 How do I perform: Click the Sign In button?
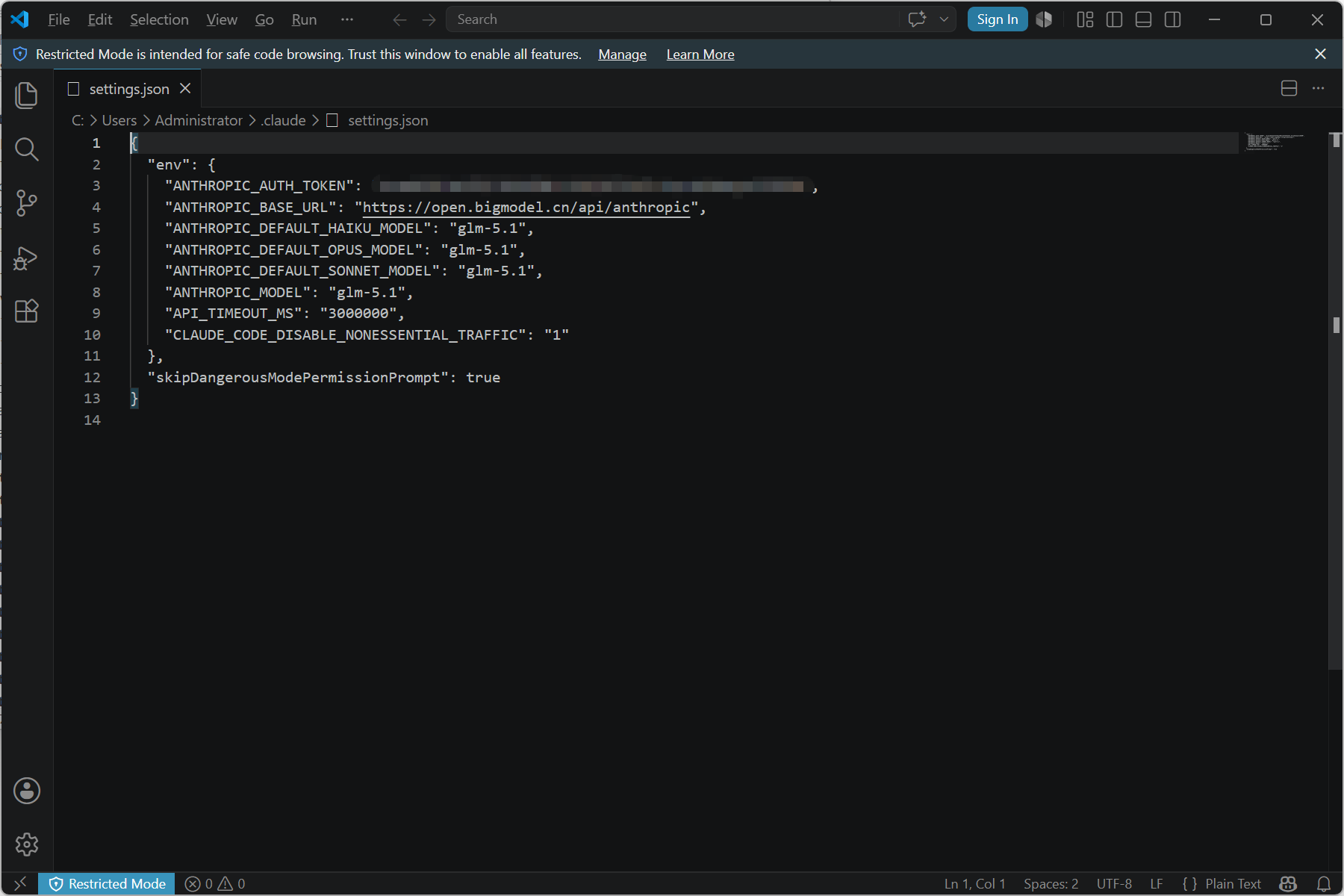[998, 19]
